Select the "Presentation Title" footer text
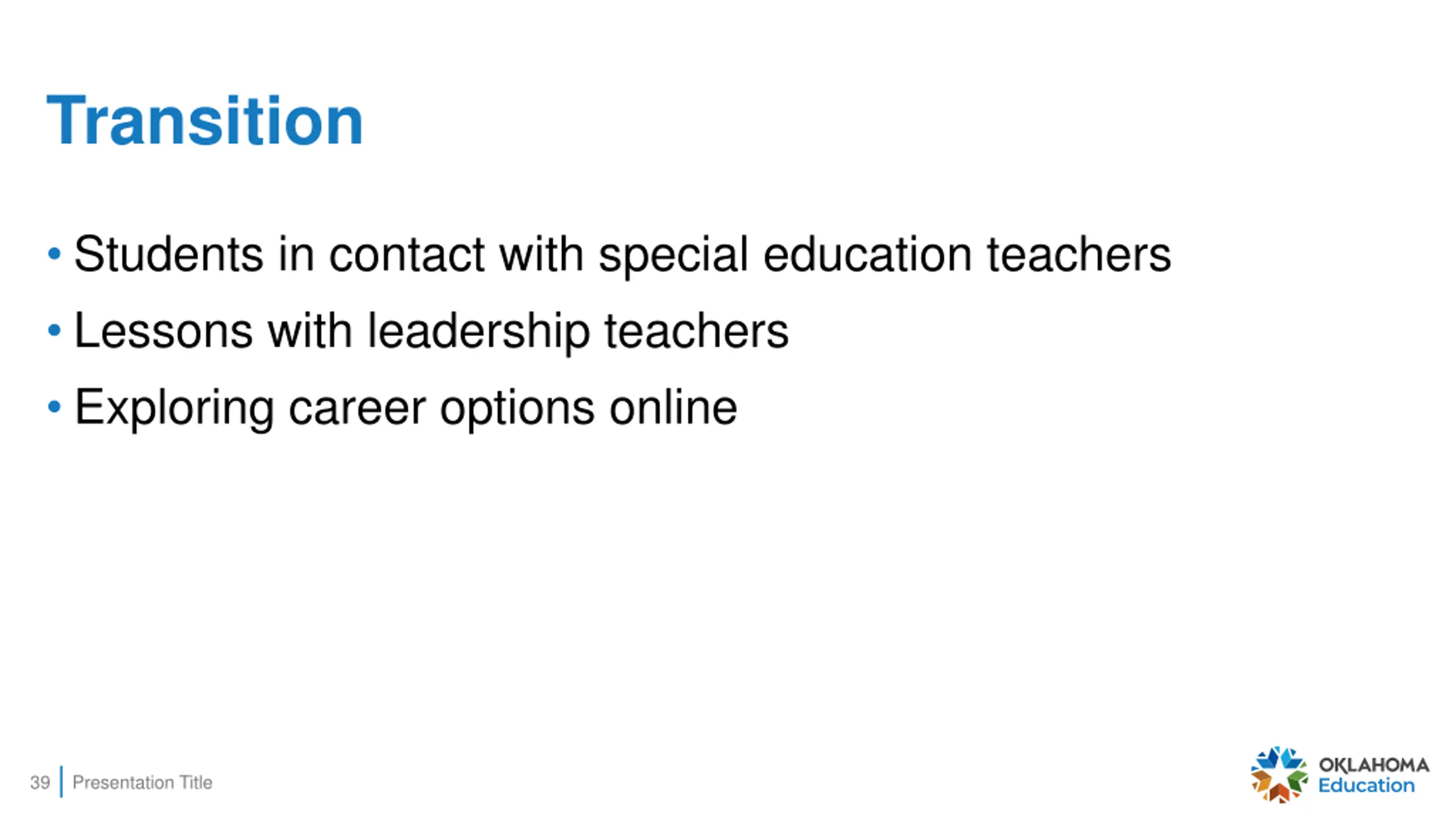This screenshot has height=819, width=1456. click(142, 783)
